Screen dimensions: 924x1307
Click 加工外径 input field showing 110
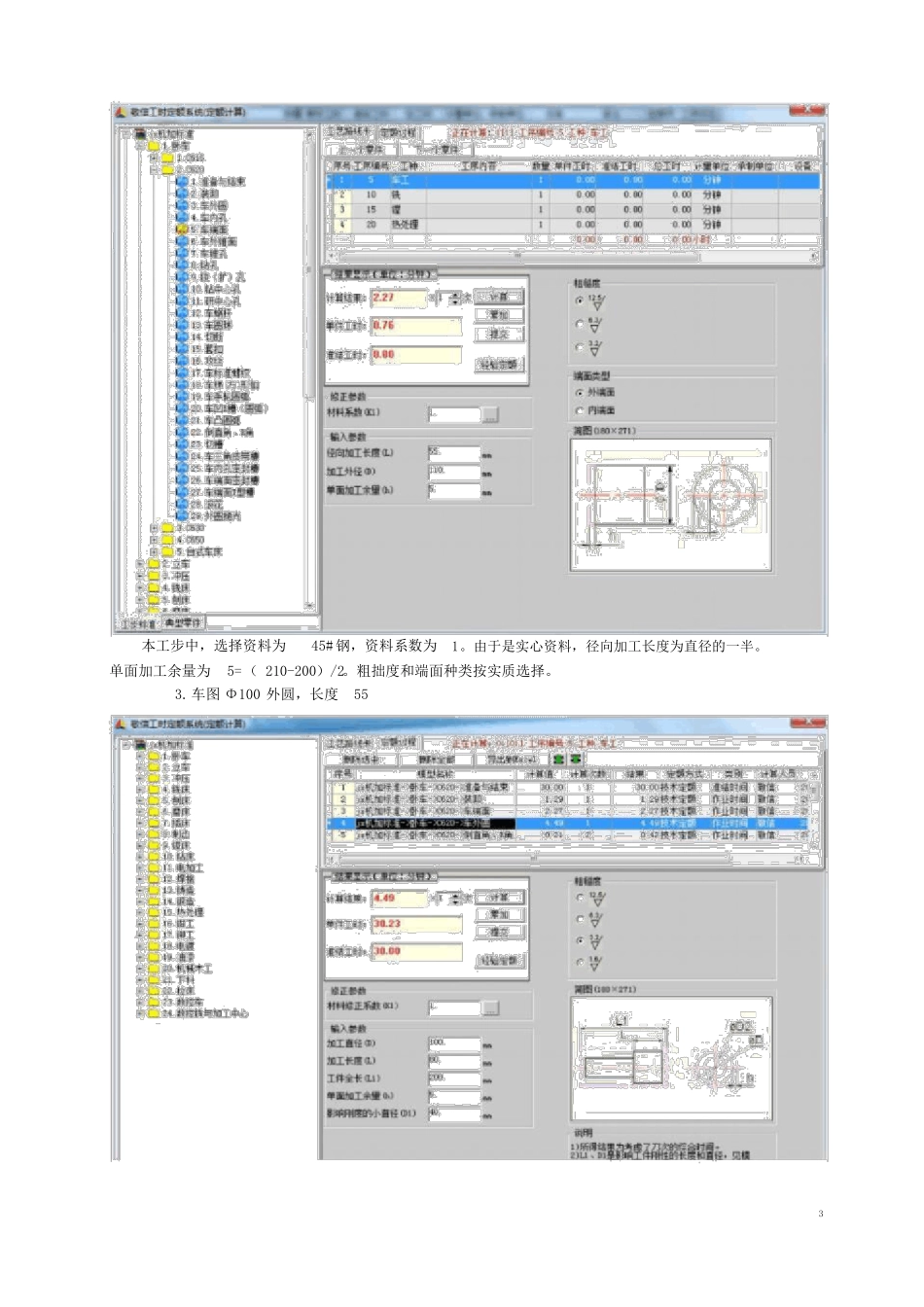coord(453,472)
